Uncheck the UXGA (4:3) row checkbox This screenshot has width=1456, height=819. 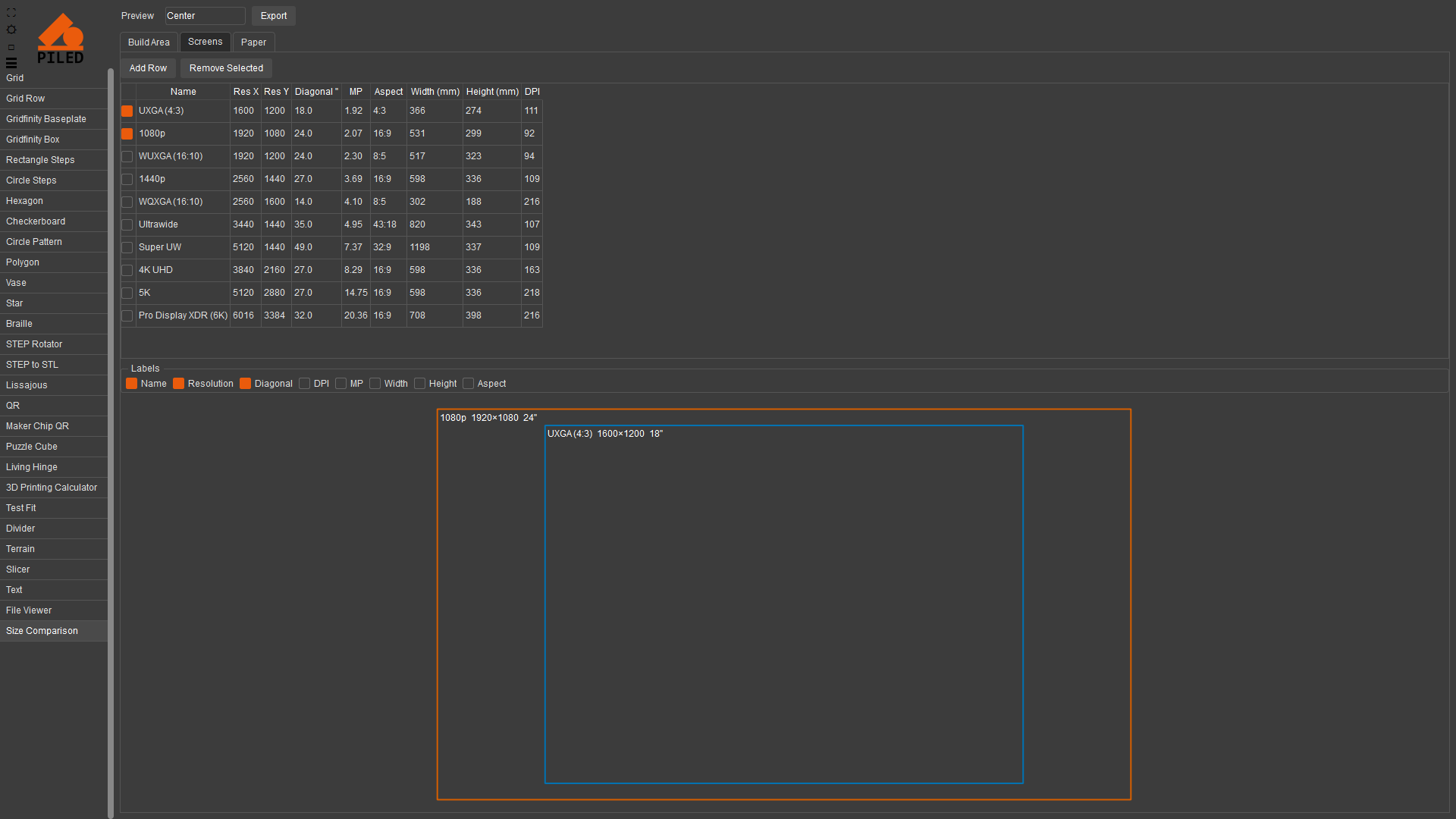click(x=127, y=111)
